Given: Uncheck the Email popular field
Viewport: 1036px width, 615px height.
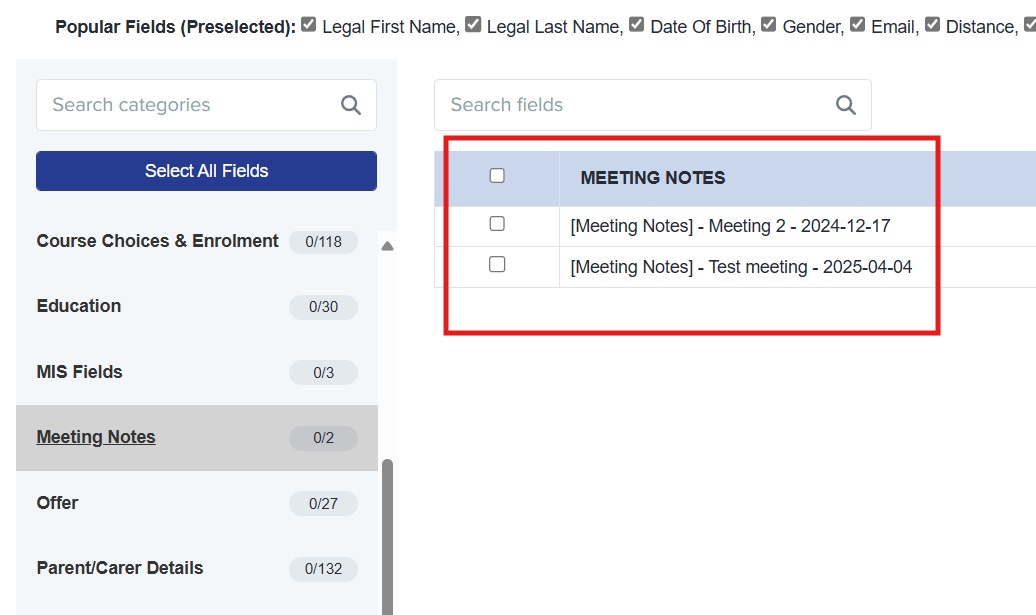Looking at the screenshot, I should point(858,25).
